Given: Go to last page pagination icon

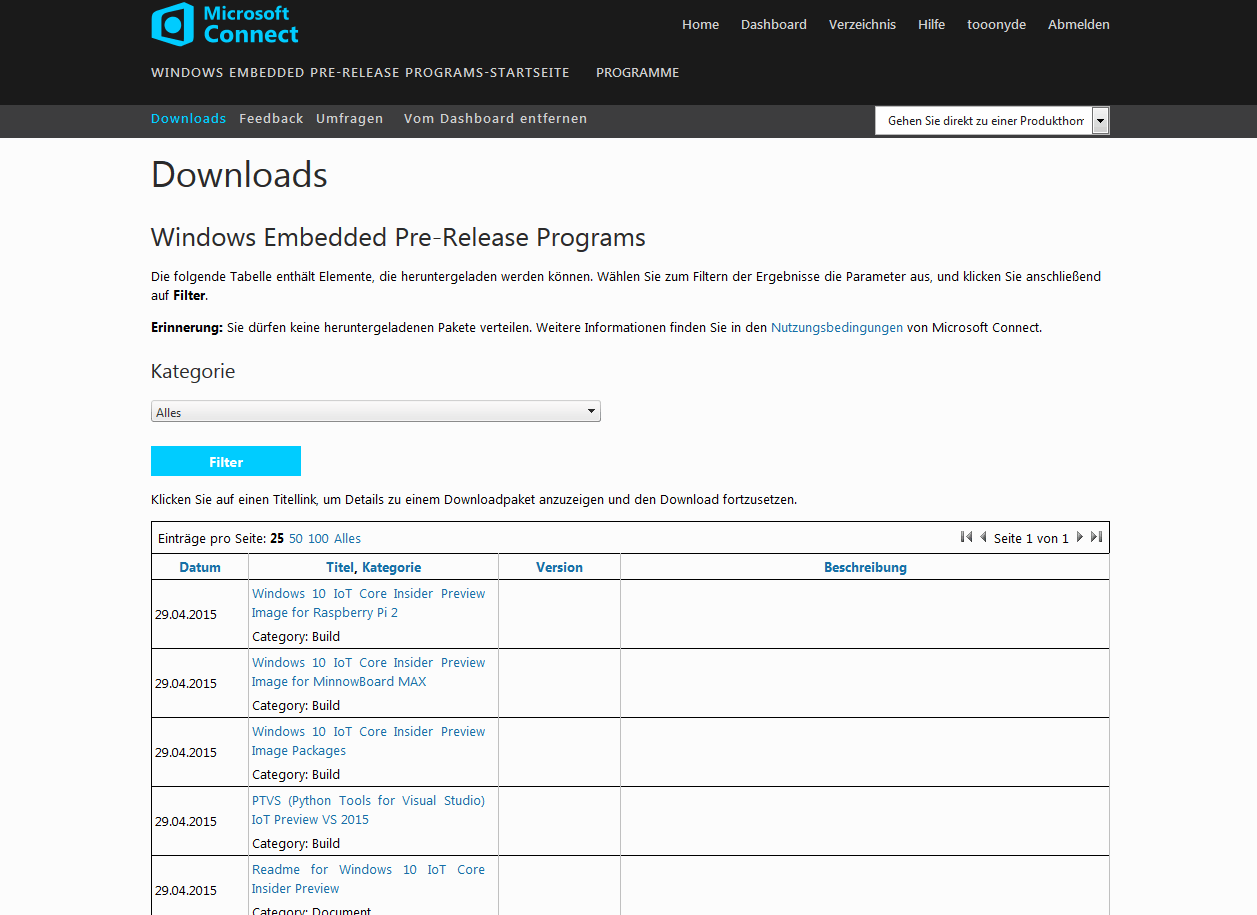Looking at the screenshot, I should click(x=1096, y=537).
